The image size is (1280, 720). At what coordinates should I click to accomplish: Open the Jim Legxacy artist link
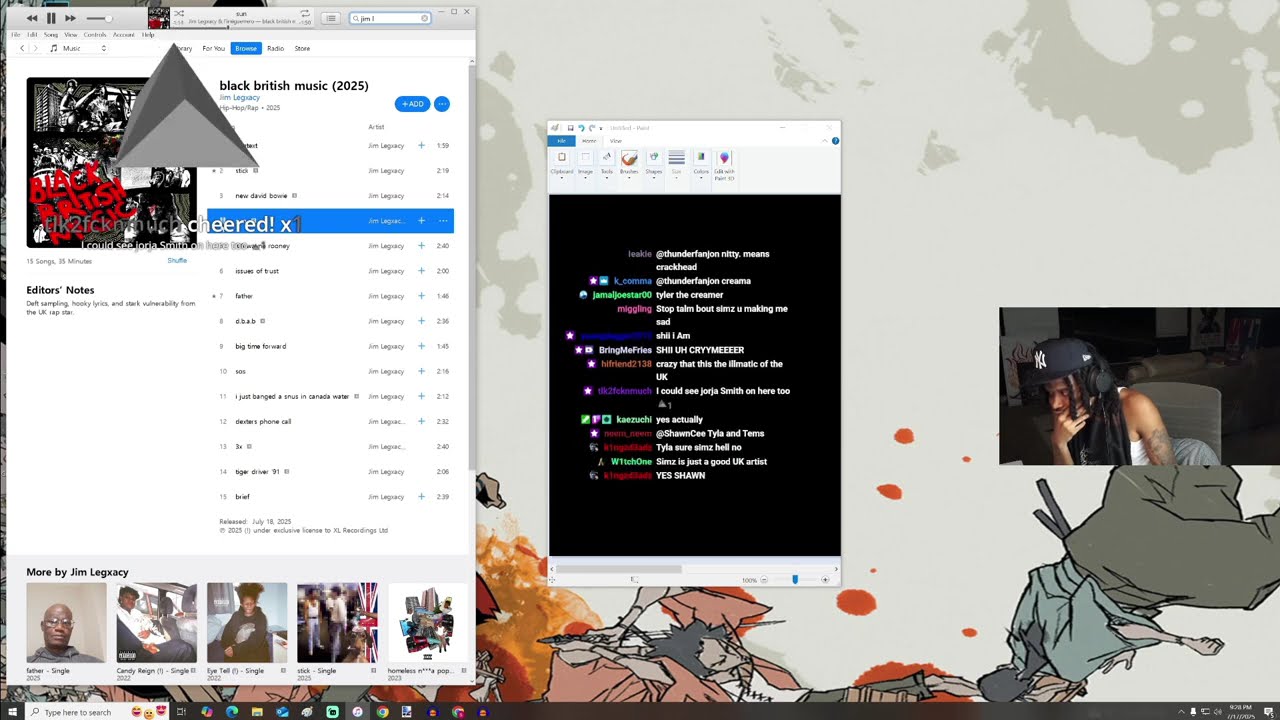(239, 97)
